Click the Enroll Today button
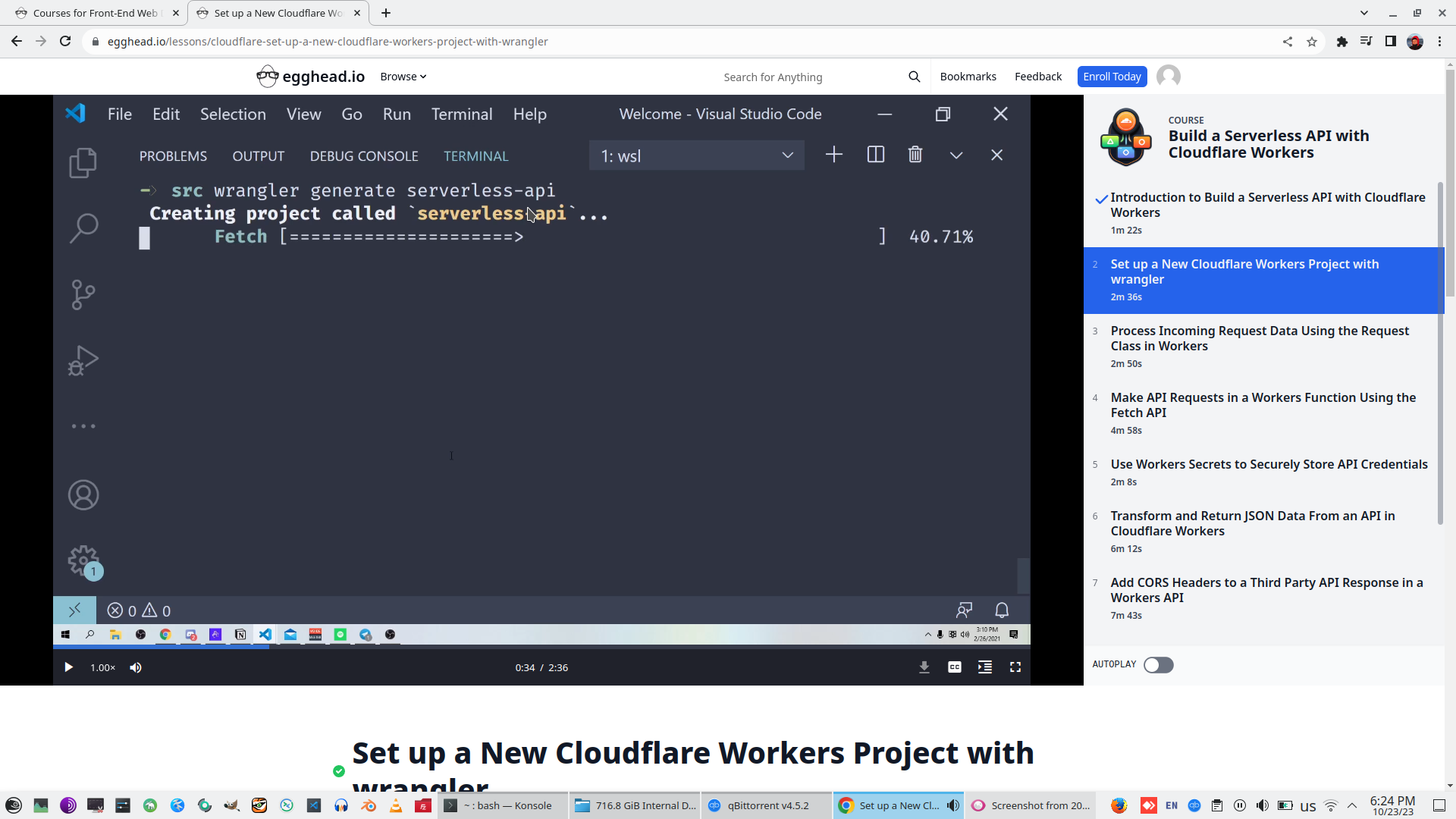This screenshot has height=819, width=1456. (1111, 77)
